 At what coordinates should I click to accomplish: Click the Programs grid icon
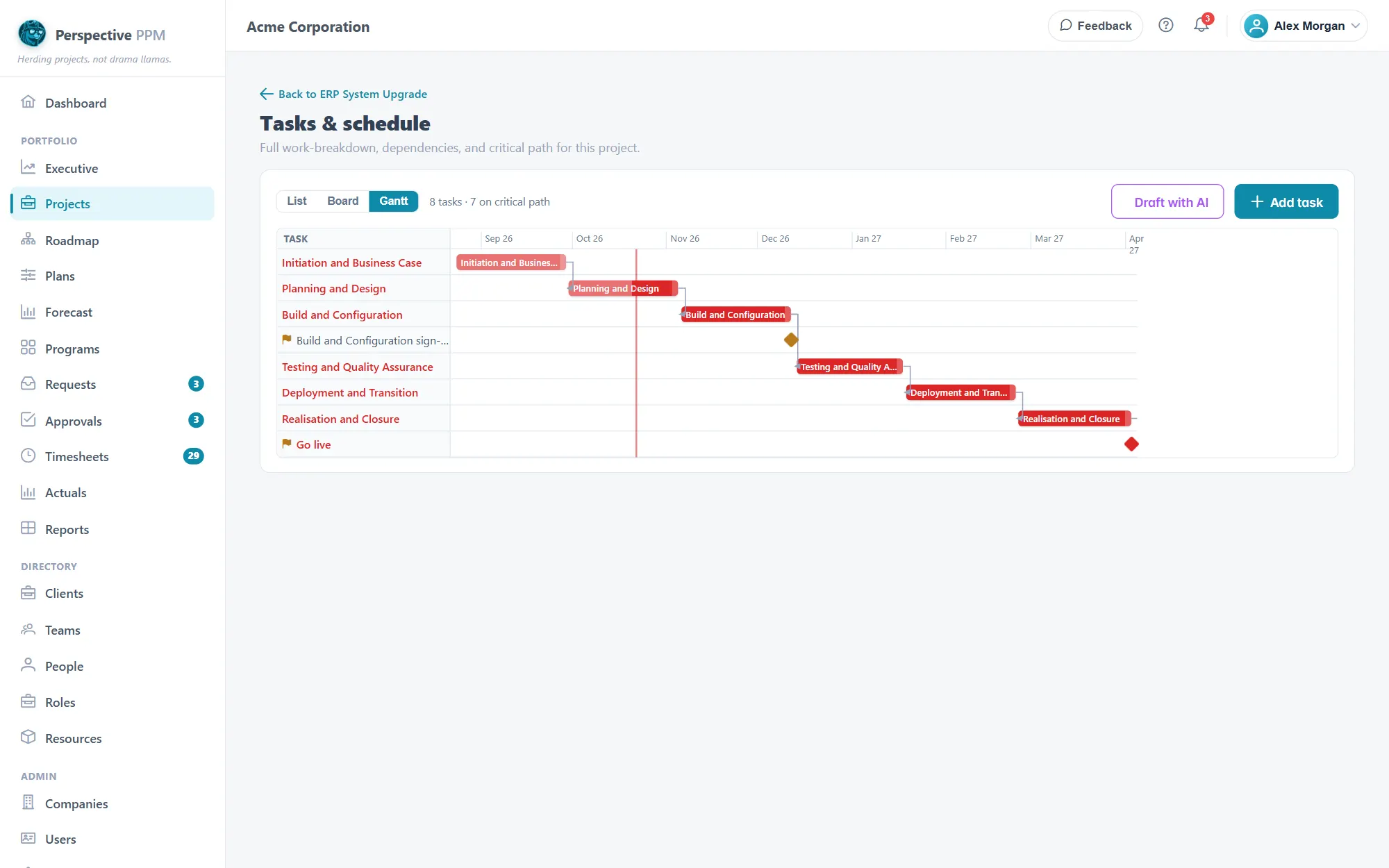[x=28, y=348]
